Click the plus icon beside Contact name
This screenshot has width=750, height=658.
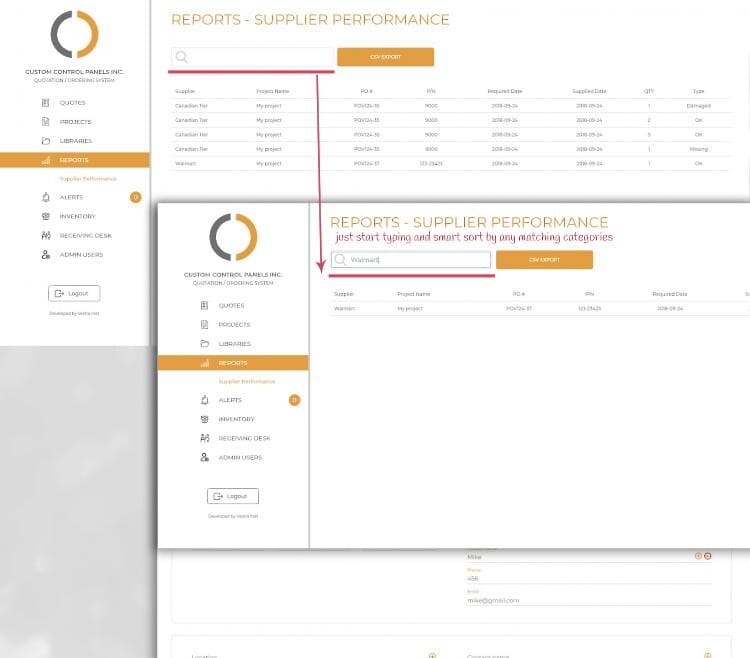click(x=708, y=655)
